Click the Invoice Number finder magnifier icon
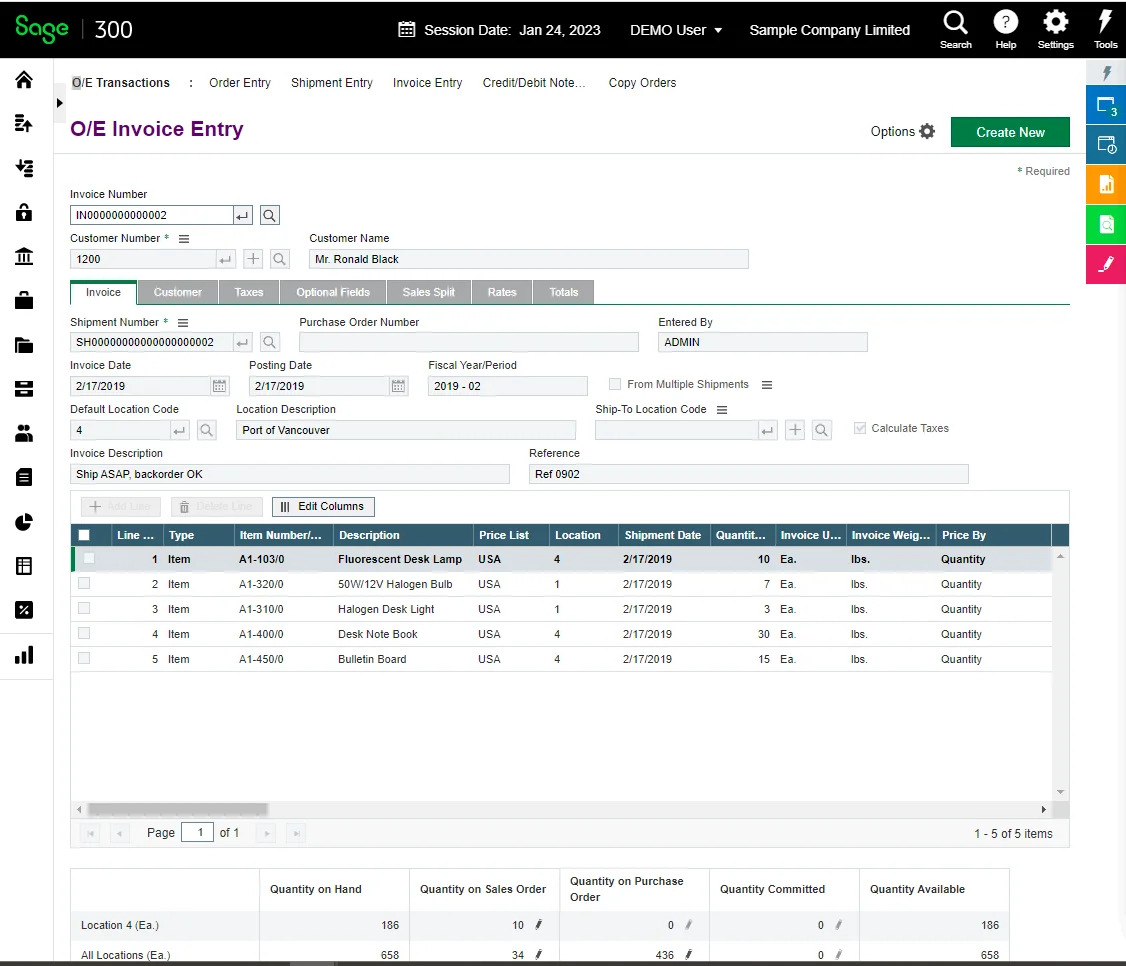The height and width of the screenshot is (966, 1126). tap(270, 215)
